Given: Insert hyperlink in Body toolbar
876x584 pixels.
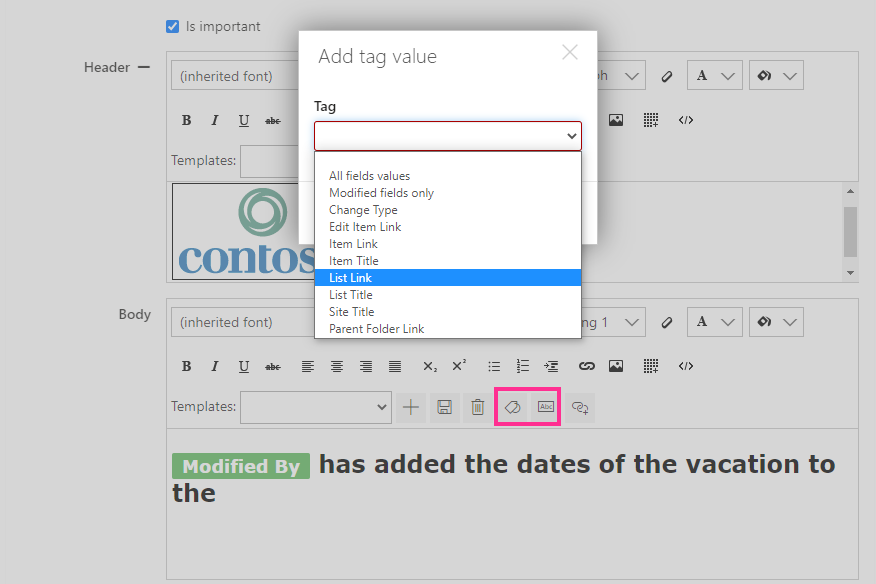Looking at the screenshot, I should 587,366.
